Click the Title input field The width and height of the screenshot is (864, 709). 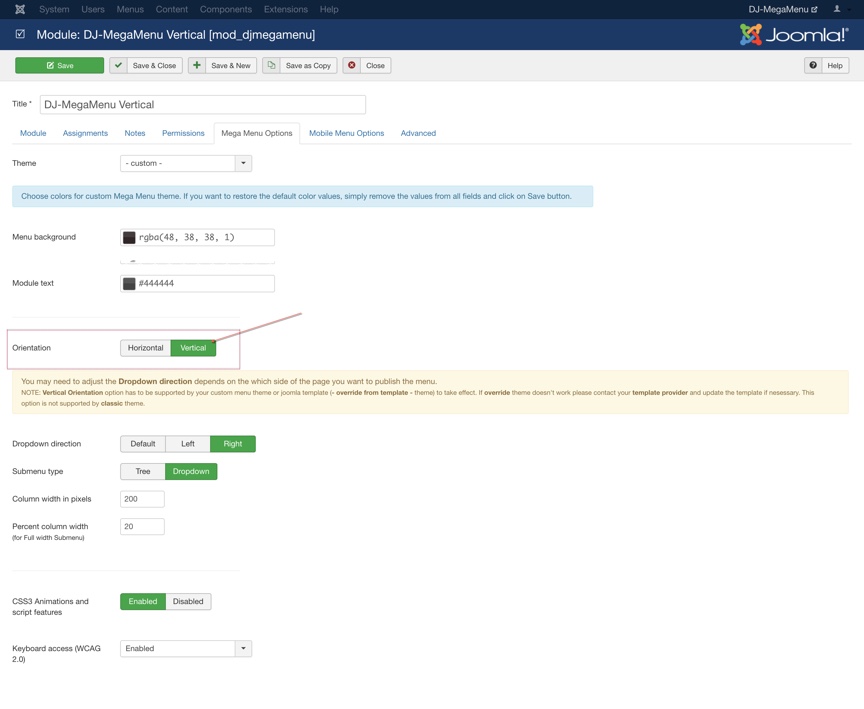pos(203,105)
